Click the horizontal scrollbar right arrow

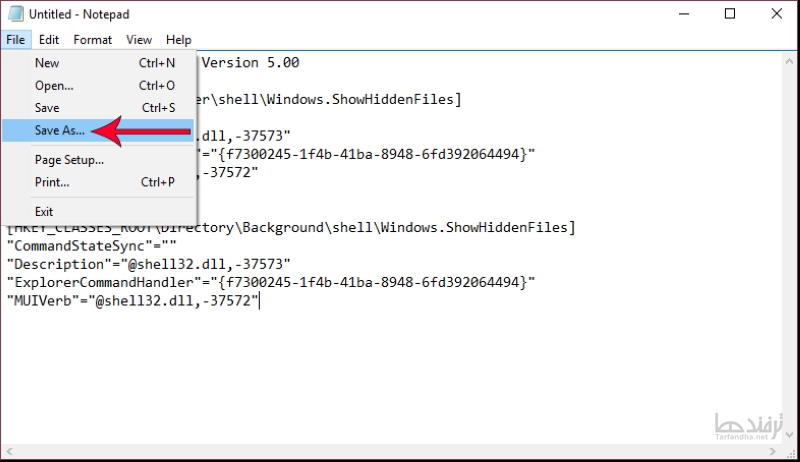pyautogui.click(x=772, y=451)
